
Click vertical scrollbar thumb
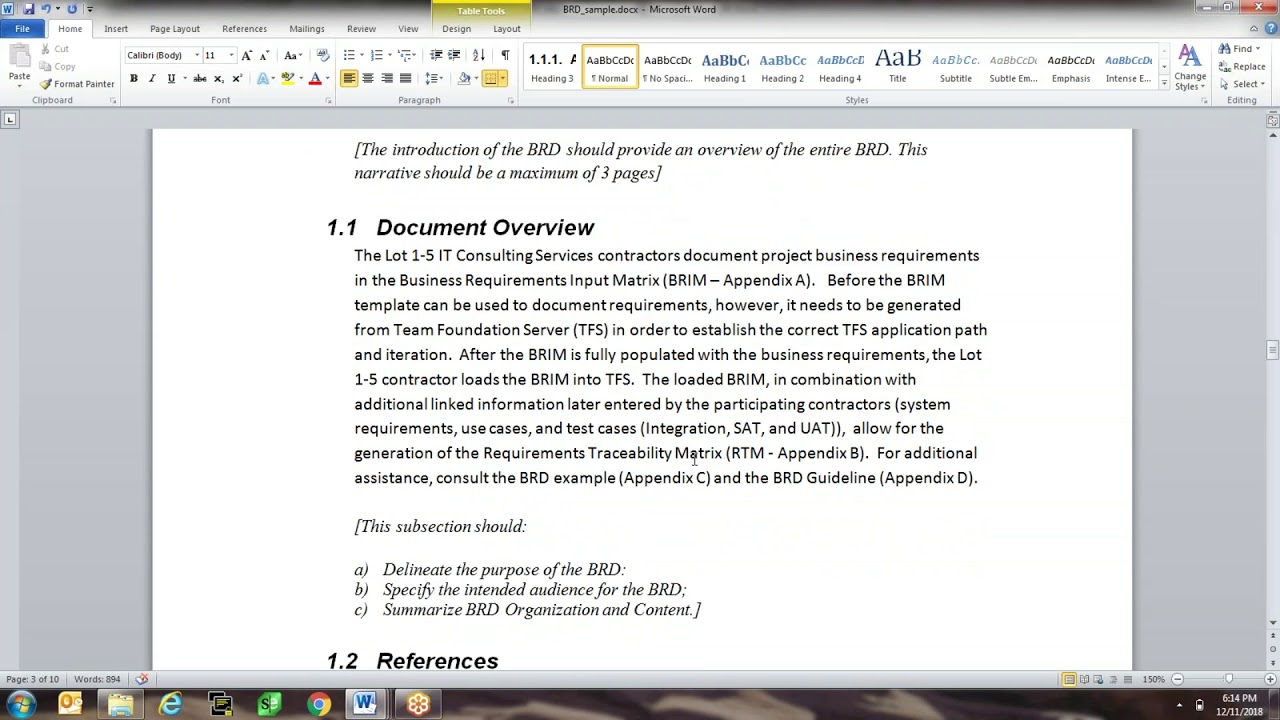coord(1272,350)
